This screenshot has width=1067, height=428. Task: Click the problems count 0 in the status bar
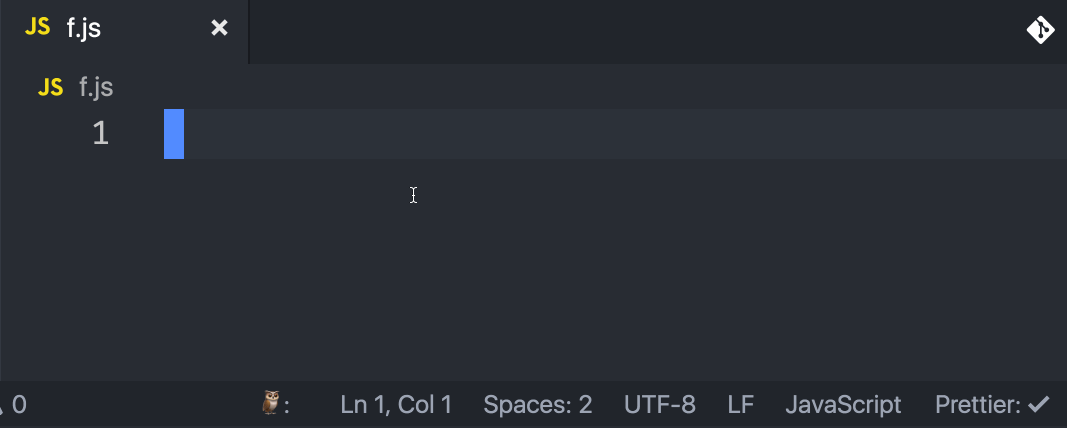tap(19, 405)
